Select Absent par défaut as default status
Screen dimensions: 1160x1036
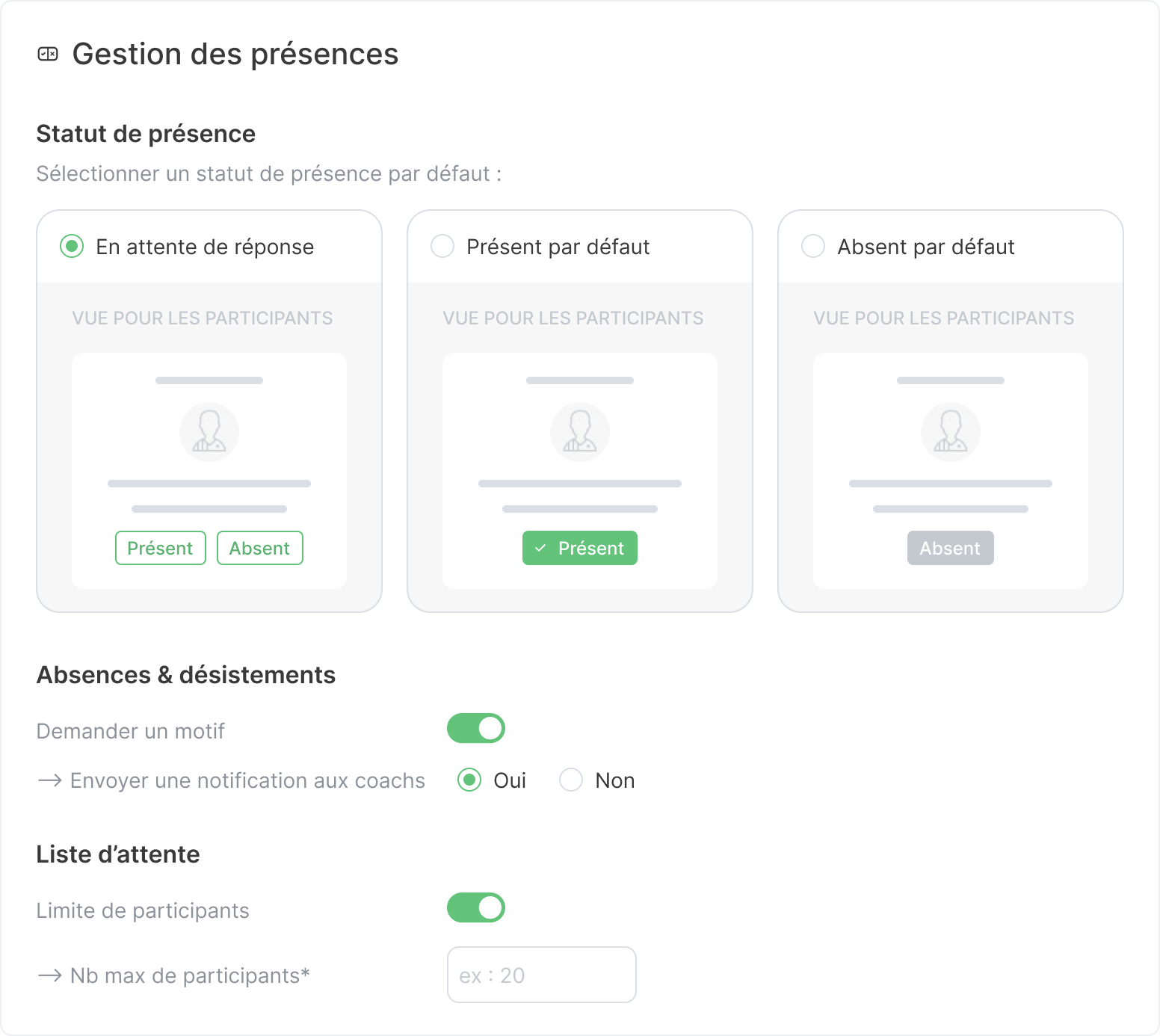pos(813,247)
